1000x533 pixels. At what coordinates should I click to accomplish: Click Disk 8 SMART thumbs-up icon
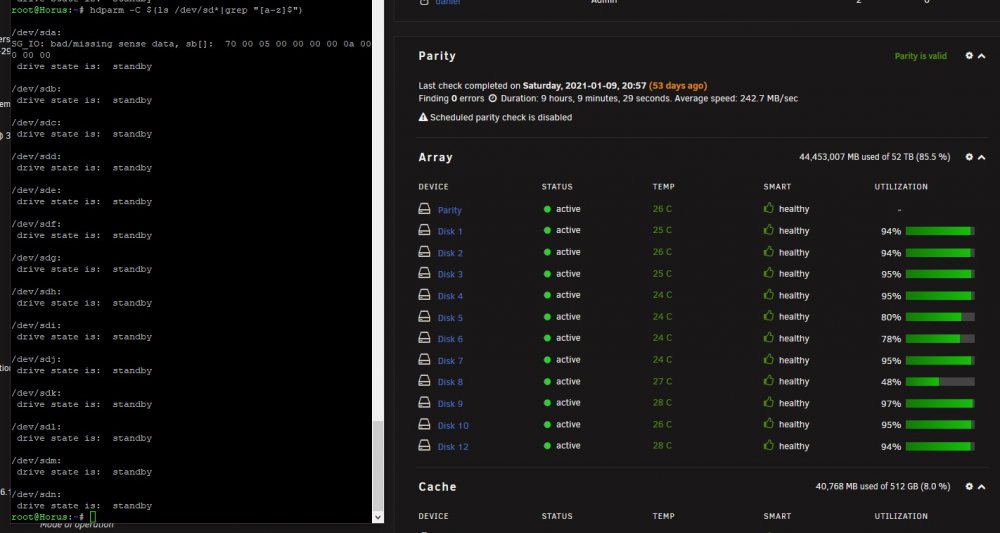click(768, 381)
